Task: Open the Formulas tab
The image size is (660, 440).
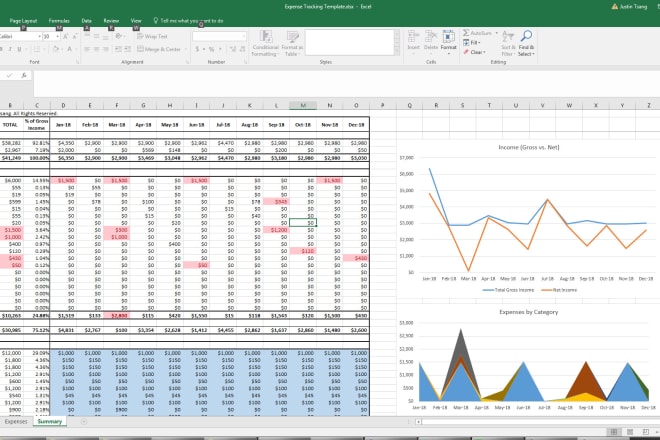Action: click(x=59, y=21)
